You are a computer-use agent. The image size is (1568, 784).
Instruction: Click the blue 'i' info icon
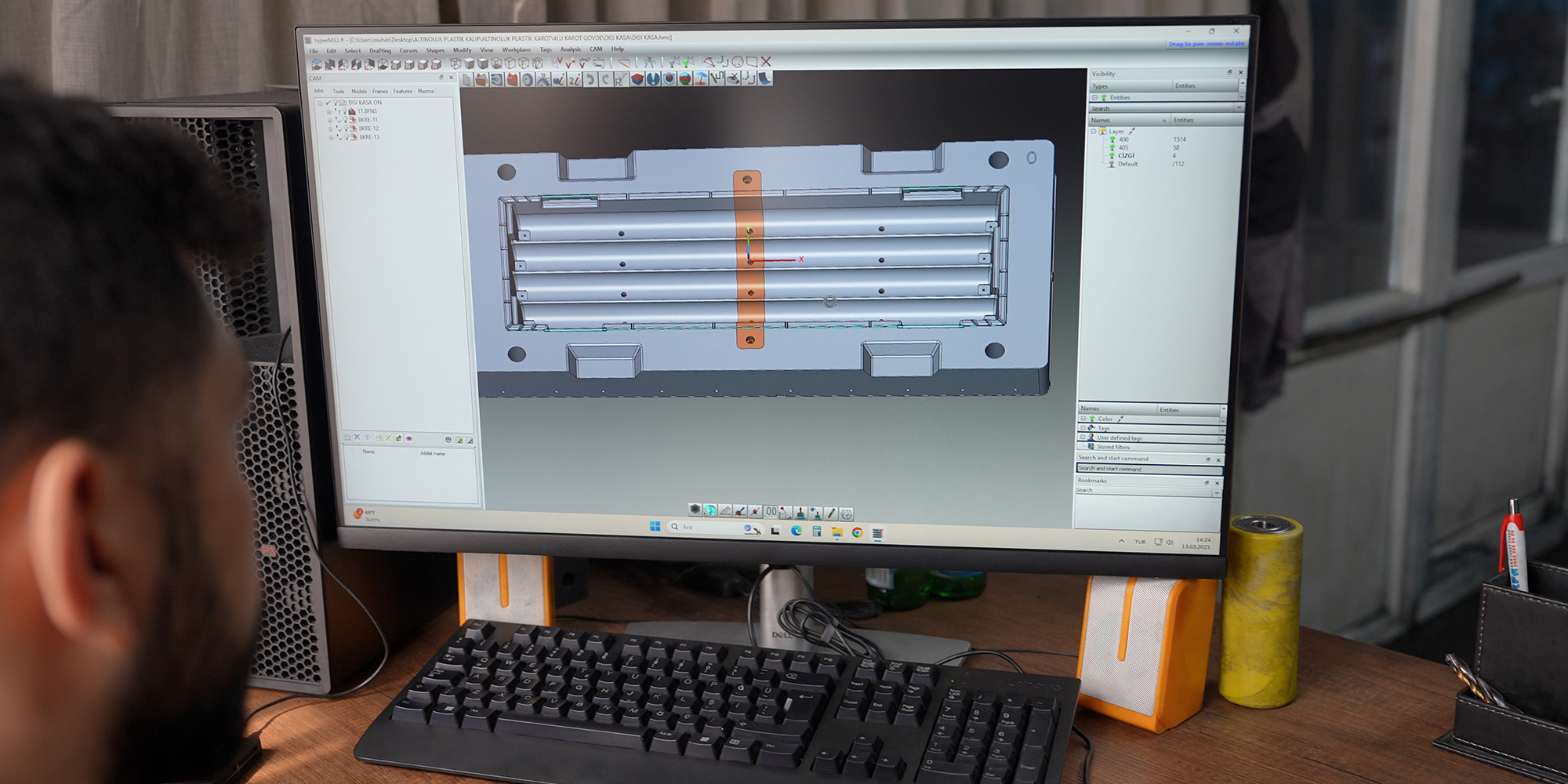click(x=559, y=79)
